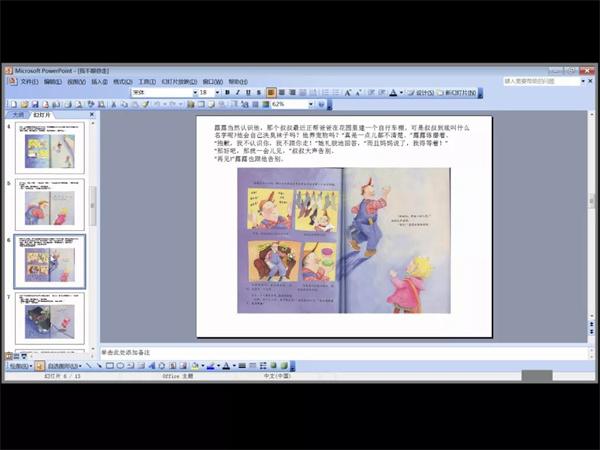The width and height of the screenshot is (600, 450).
Task: Open the AutoShapes (自选图形) dropdown
Action: pos(65,366)
